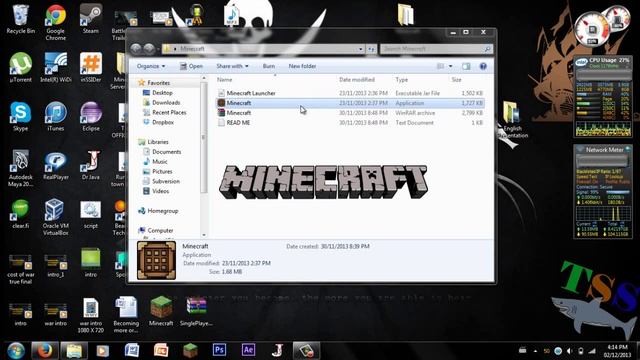Click the New folder button

[302, 66]
